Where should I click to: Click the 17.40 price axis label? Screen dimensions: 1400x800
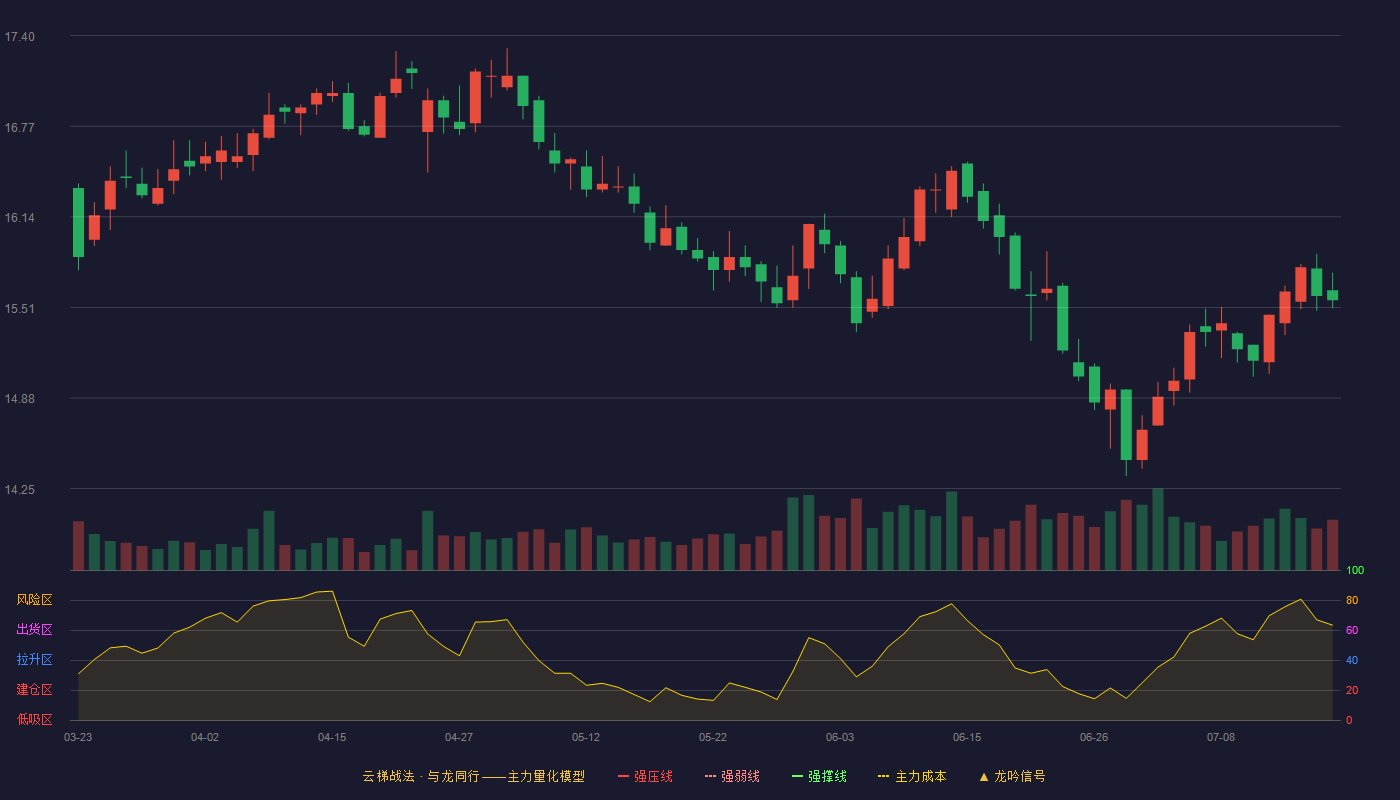tap(20, 37)
